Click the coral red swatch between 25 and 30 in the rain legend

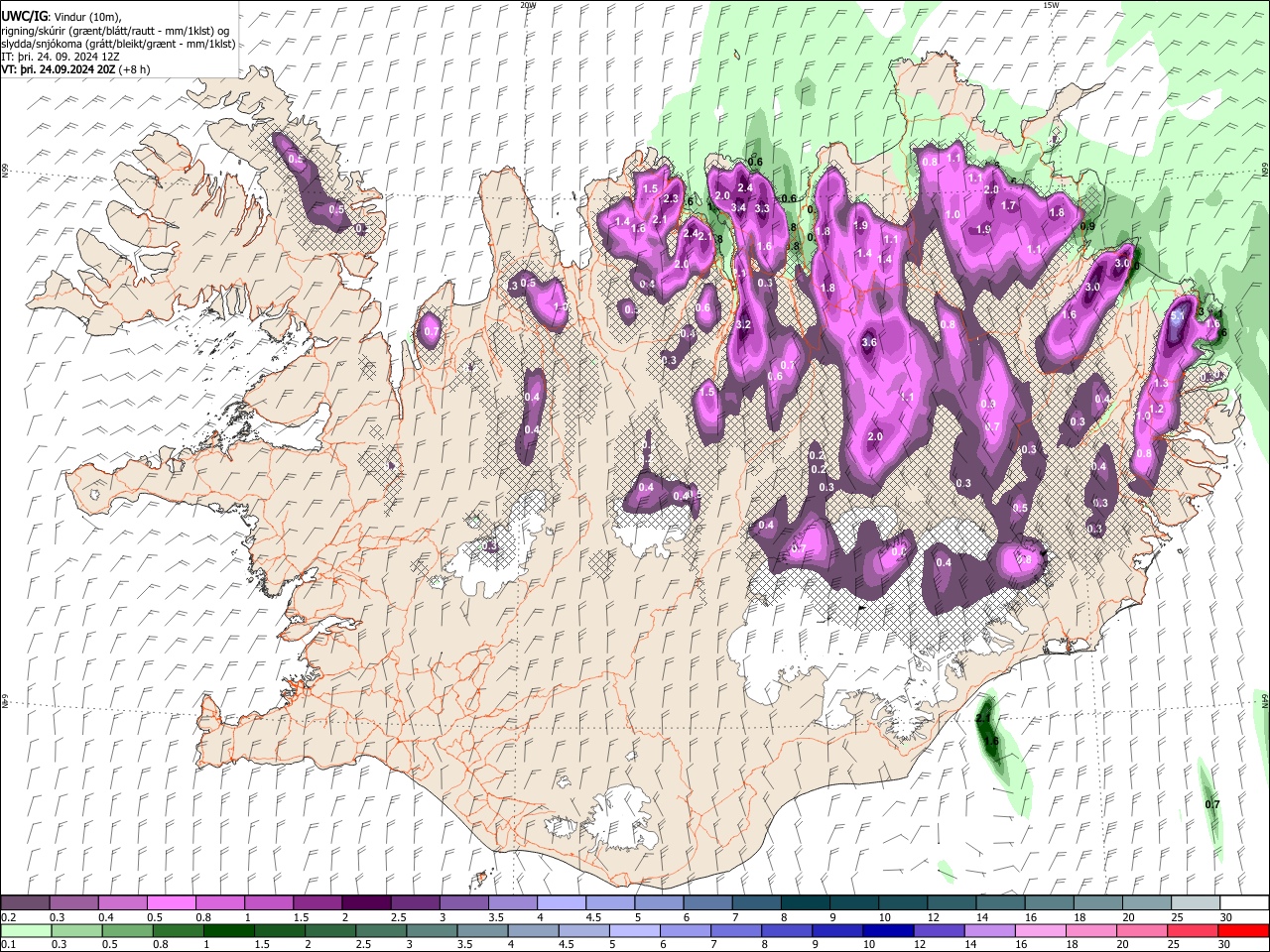pos(1193,930)
